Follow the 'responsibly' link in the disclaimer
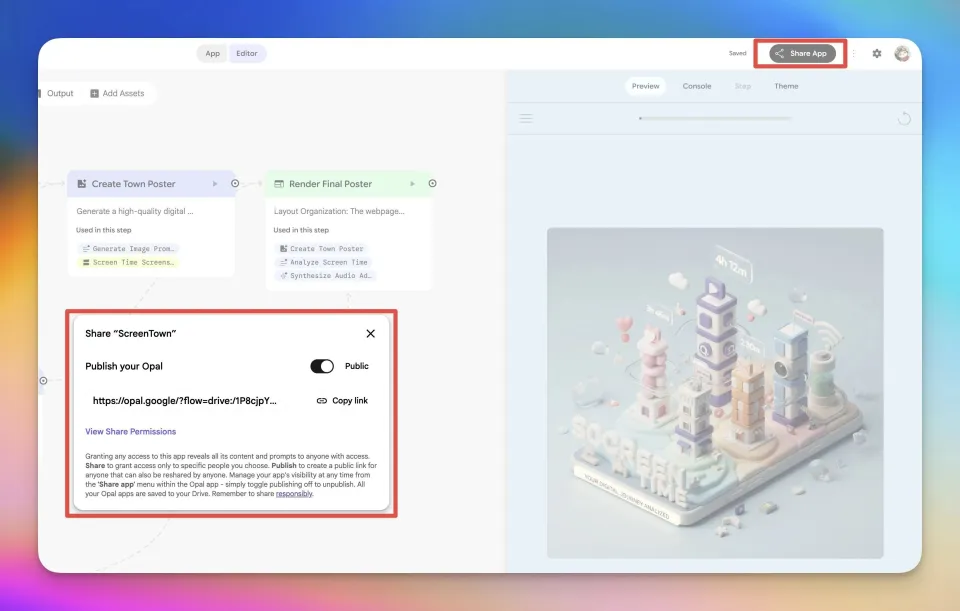This screenshot has width=960, height=611. coord(294,493)
